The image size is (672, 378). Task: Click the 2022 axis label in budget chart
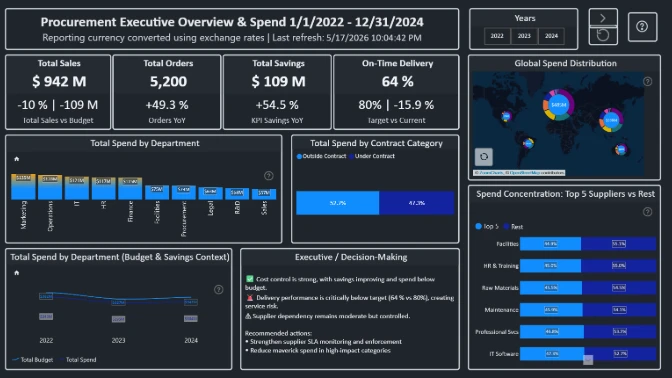click(46, 341)
